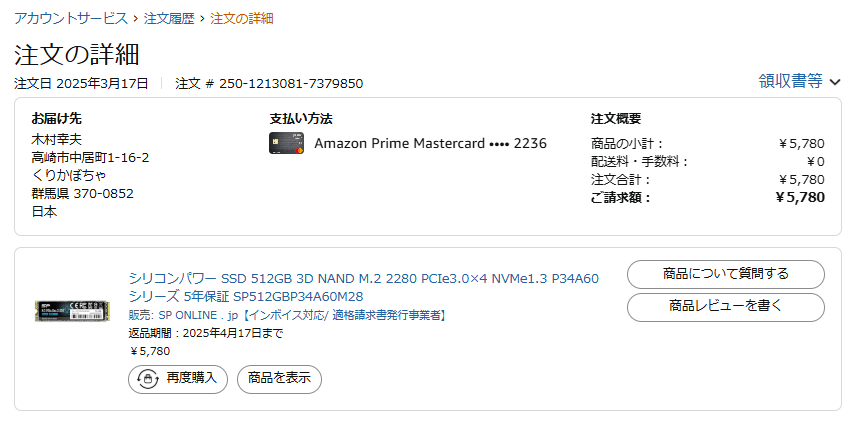Viewport: 860px width, 424px height.
Task: Navigate to 注文履歴 in the breadcrumb
Action: coord(168,19)
